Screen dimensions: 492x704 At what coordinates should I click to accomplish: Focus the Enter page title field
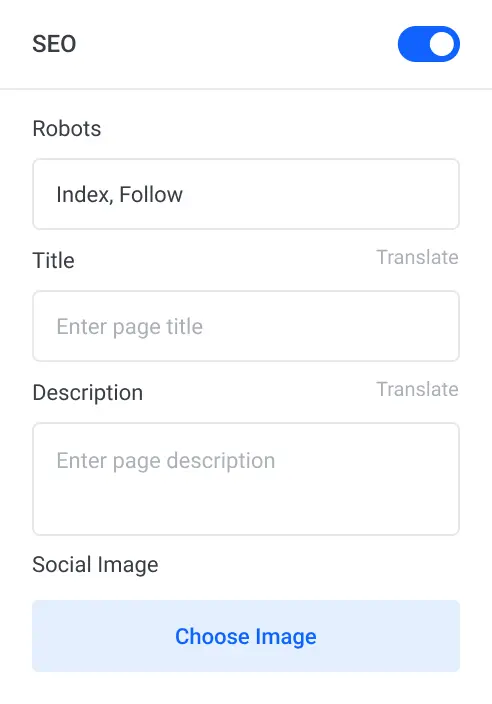[x=246, y=326]
